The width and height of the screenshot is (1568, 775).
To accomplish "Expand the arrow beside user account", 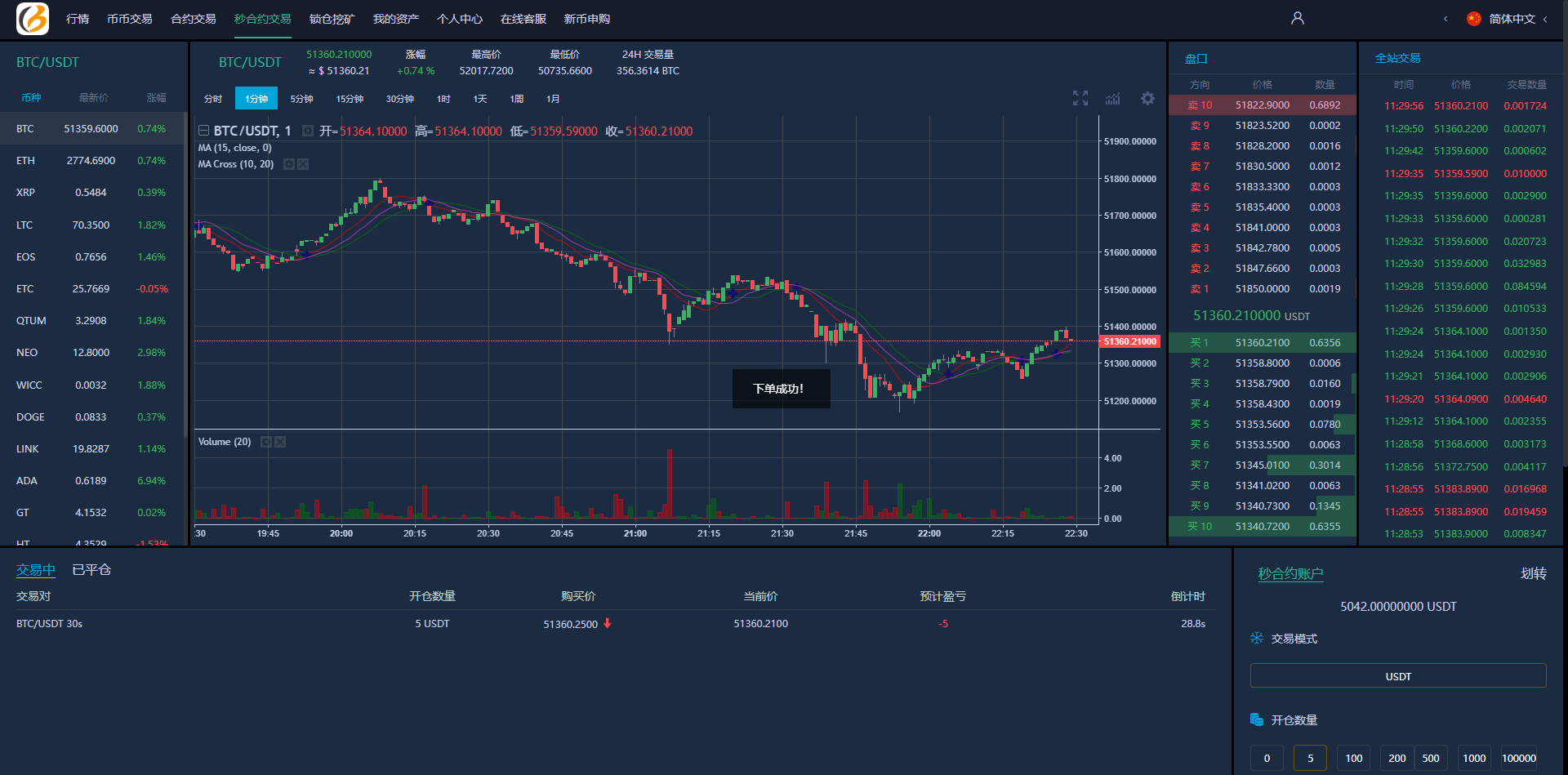I will pyautogui.click(x=1445, y=19).
